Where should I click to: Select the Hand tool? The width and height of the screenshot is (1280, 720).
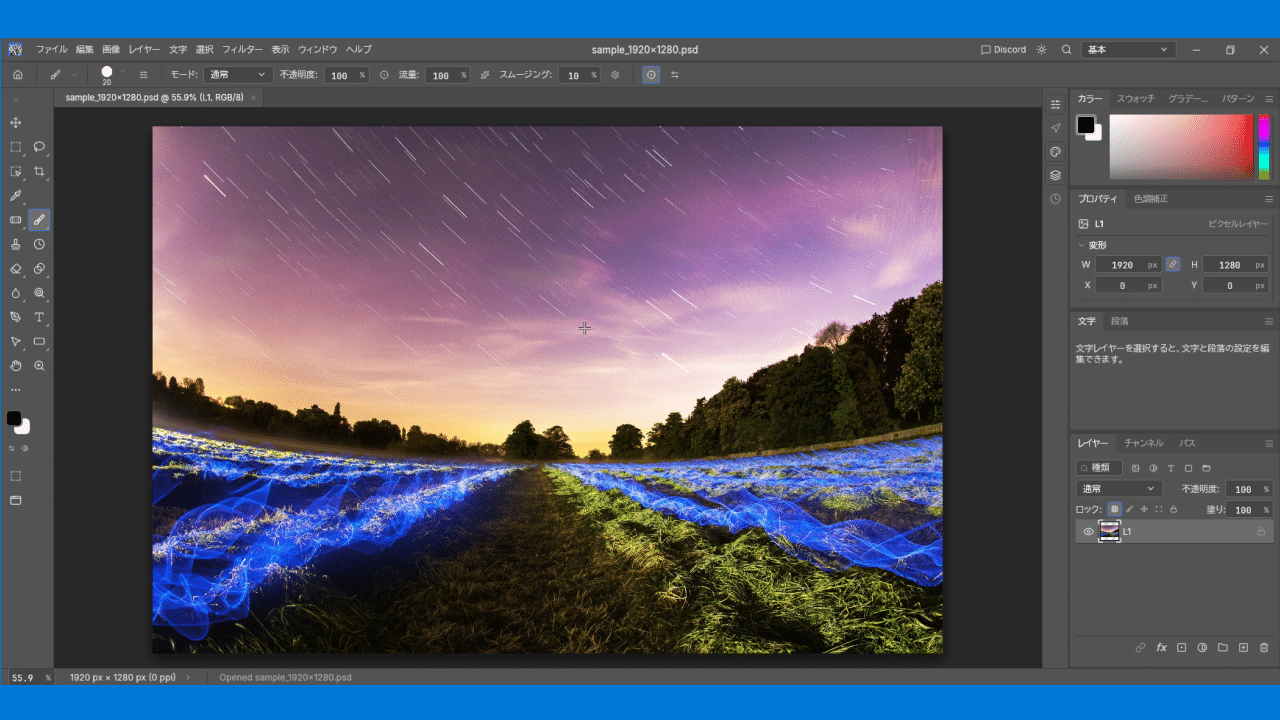pos(15,366)
